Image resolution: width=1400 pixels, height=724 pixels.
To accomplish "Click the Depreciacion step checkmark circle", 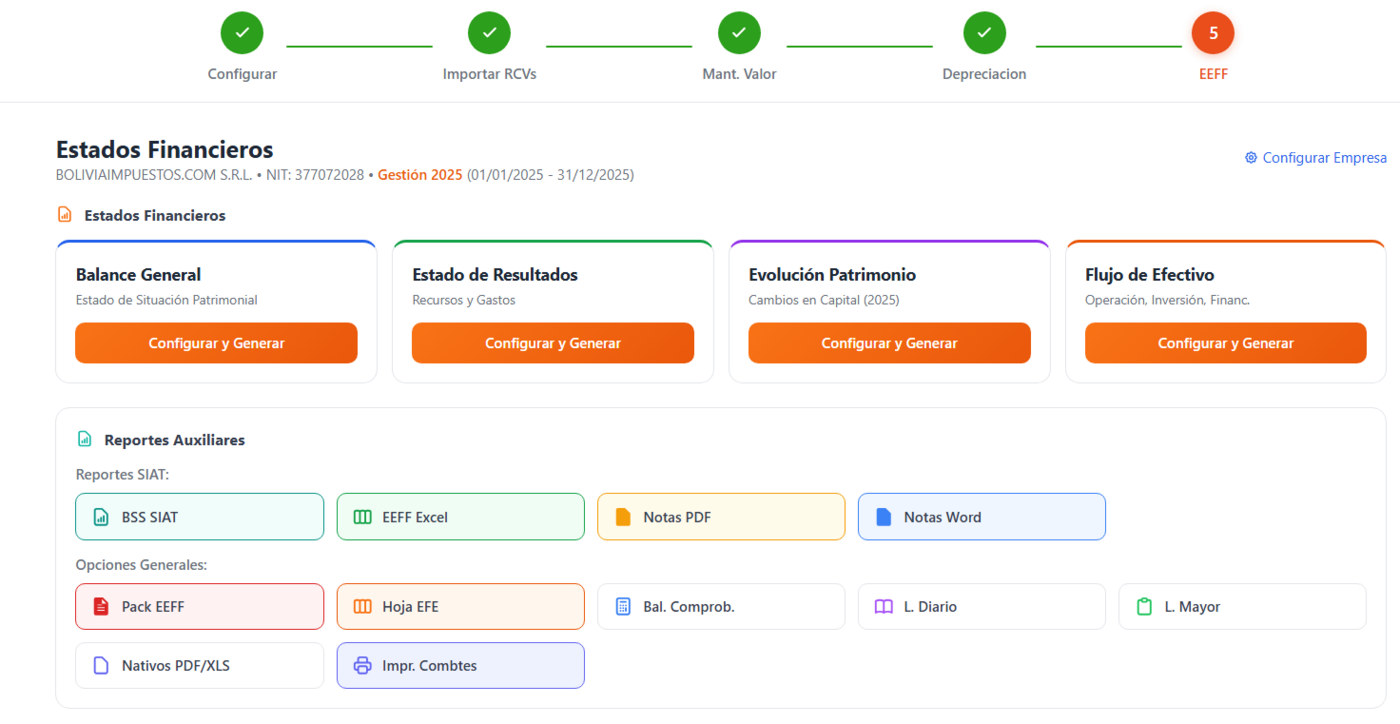I will (984, 33).
